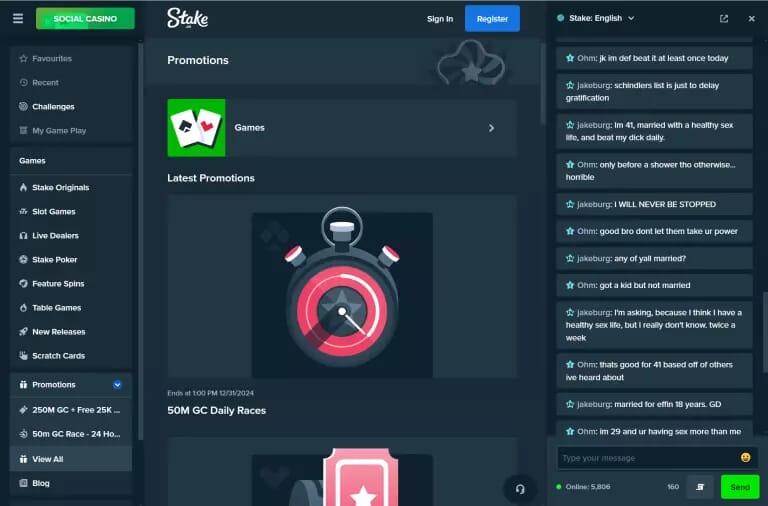The height and width of the screenshot is (506, 768).
Task: Click the Recent clock icon
Action: click(23, 82)
